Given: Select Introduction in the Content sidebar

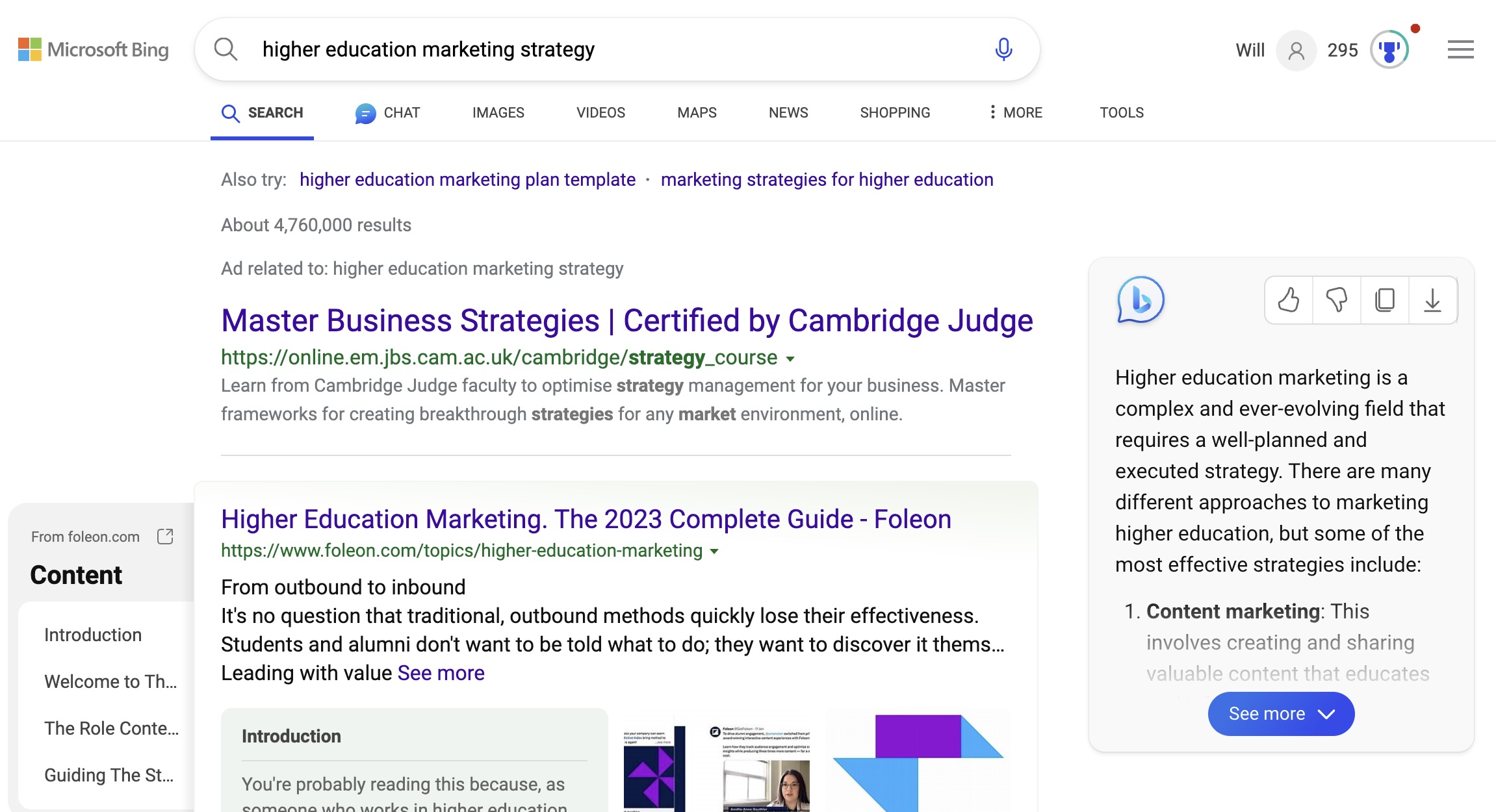Looking at the screenshot, I should pos(93,635).
